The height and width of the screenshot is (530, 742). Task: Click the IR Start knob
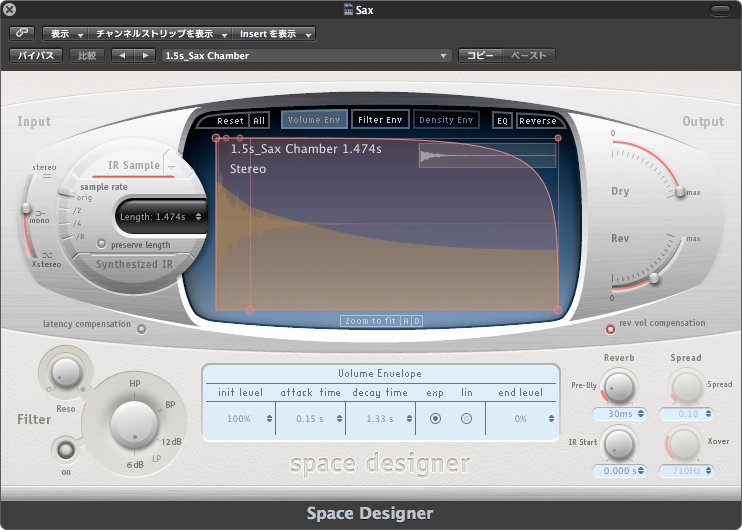point(619,443)
